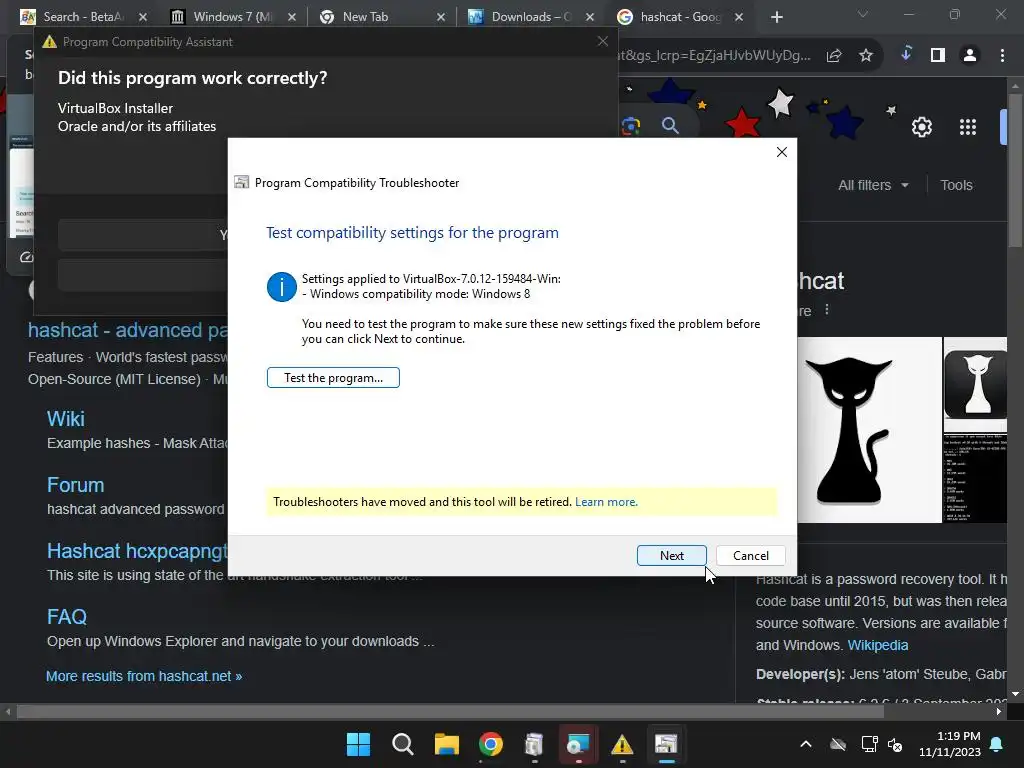The width and height of the screenshot is (1024, 768).
Task: Open the hashcat - advanced password recovery result
Action: tap(128, 330)
